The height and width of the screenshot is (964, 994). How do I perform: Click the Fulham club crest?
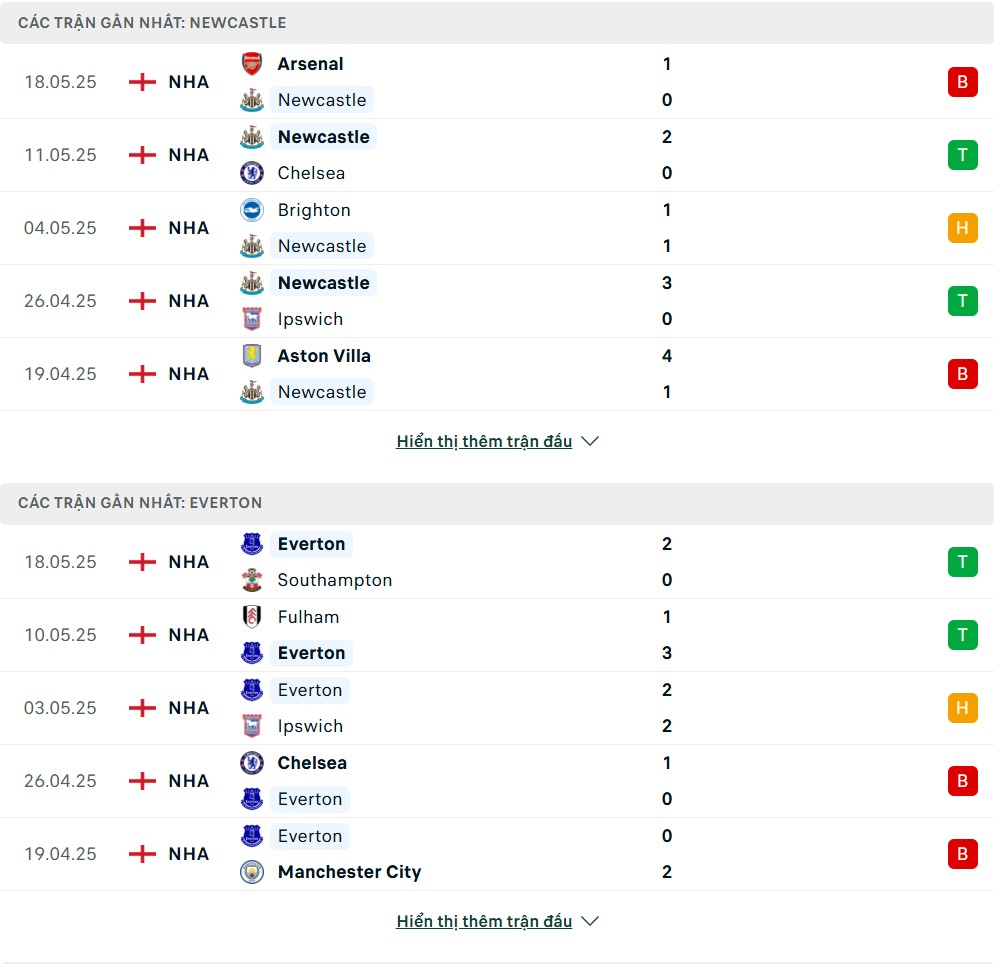pyautogui.click(x=252, y=617)
